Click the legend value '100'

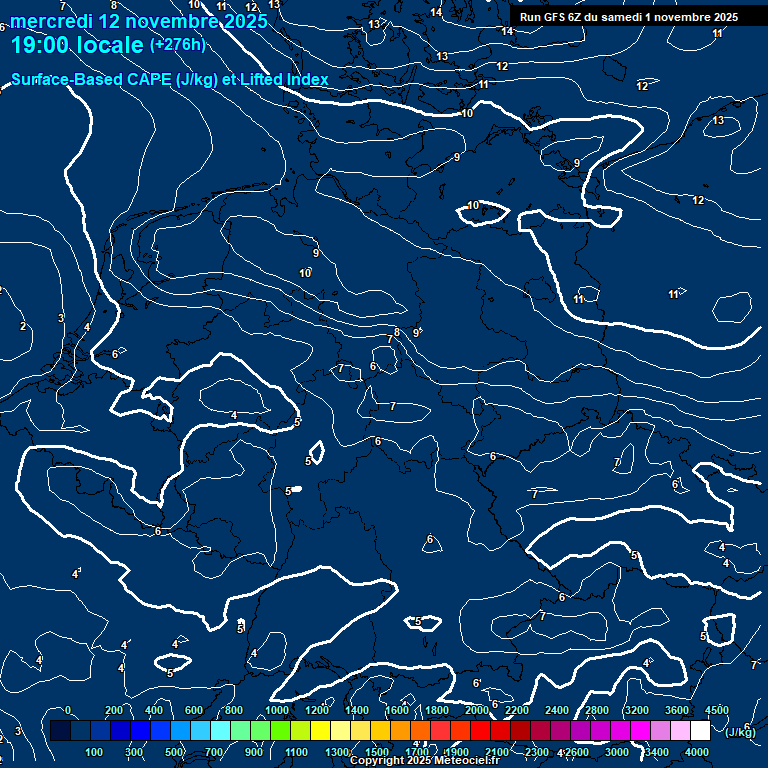[94, 752]
